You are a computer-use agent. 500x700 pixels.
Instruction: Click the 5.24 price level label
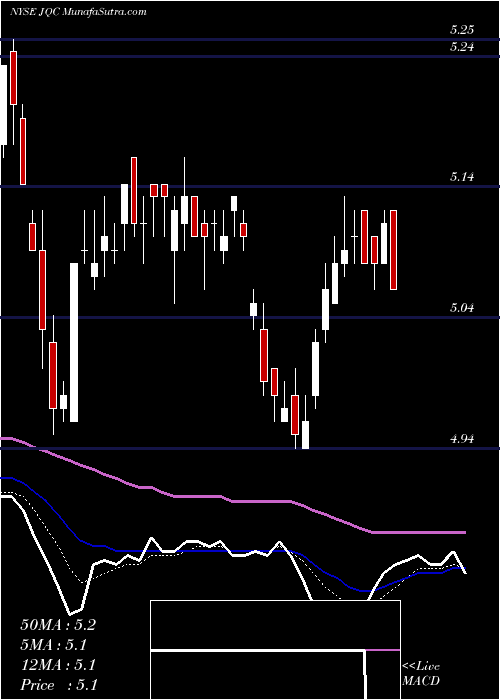[x=462, y=47]
